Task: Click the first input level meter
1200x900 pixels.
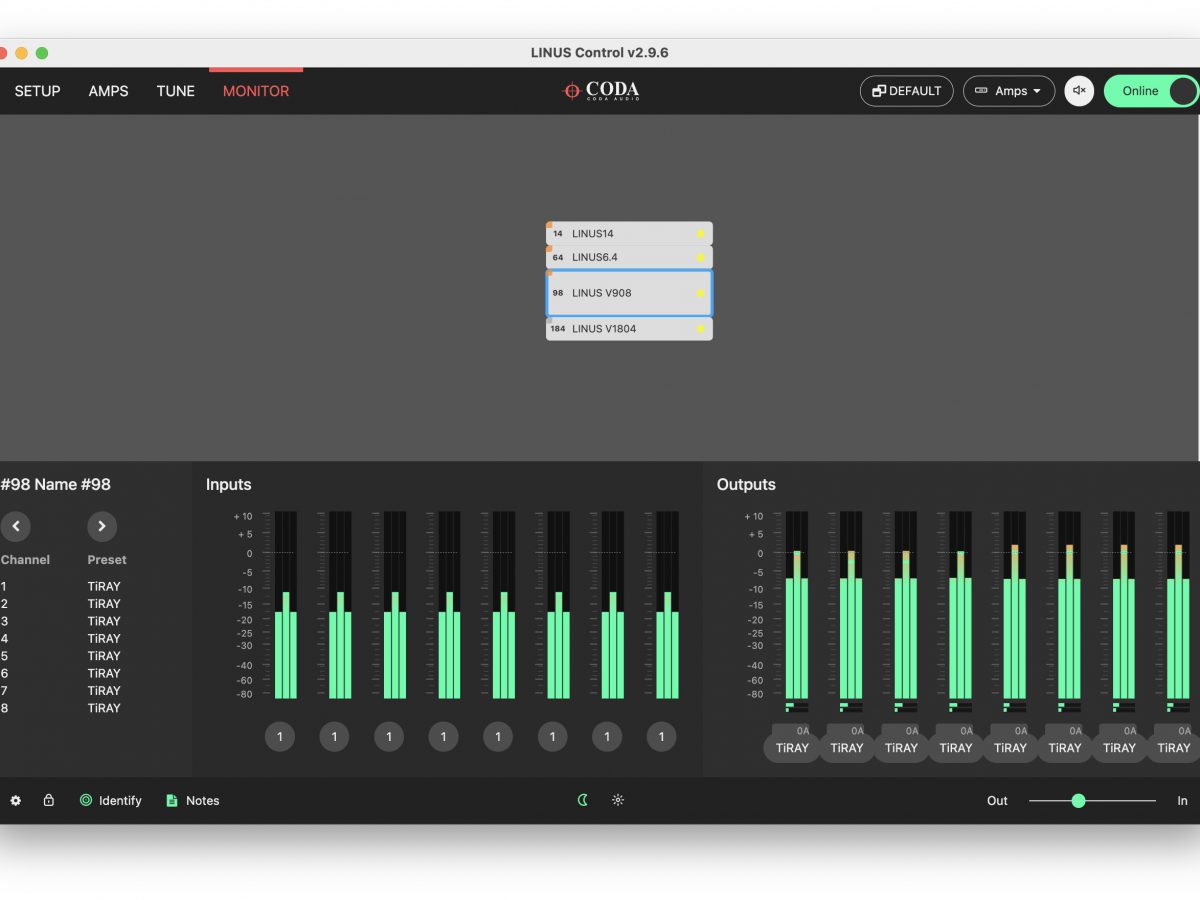Action: point(285,605)
